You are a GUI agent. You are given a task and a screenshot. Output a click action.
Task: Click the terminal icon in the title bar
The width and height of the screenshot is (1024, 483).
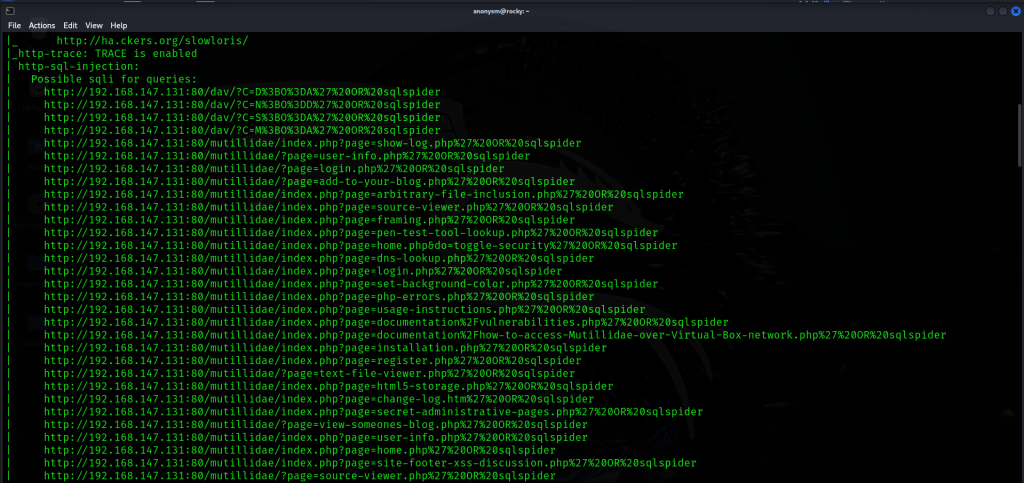(x=10, y=11)
